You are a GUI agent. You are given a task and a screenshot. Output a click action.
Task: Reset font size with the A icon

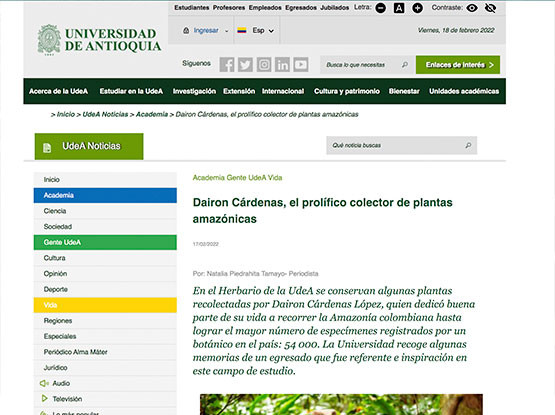pos(399,8)
